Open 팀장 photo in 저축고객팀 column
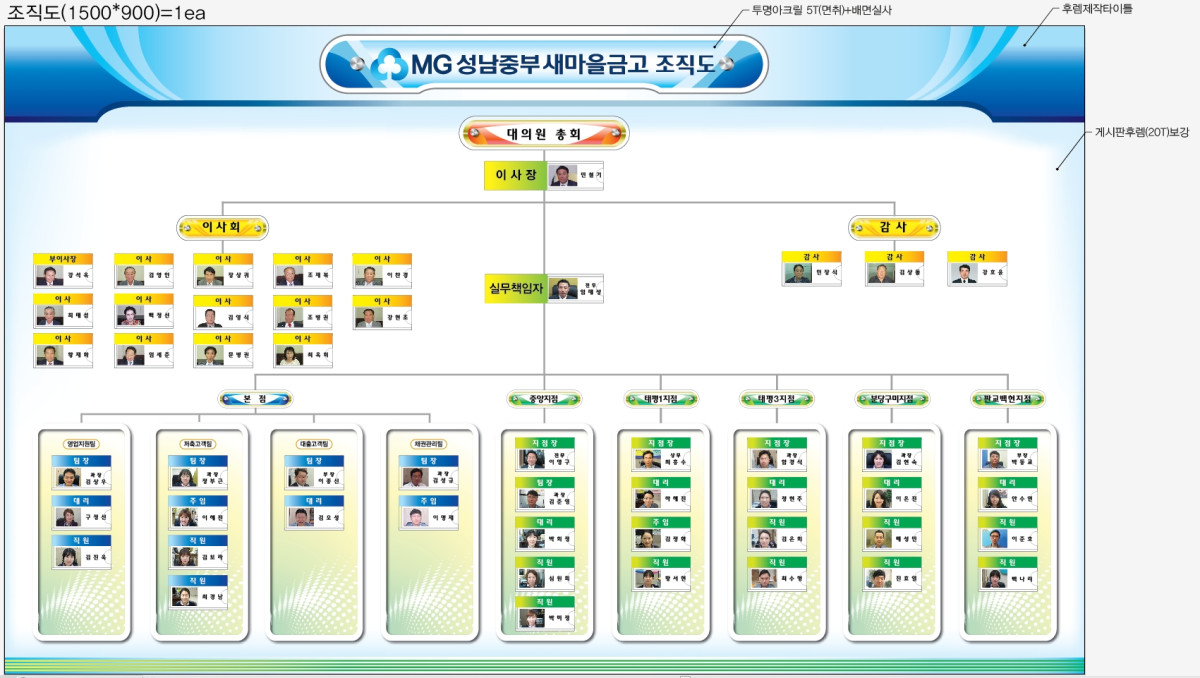1200x678 pixels. [183, 478]
